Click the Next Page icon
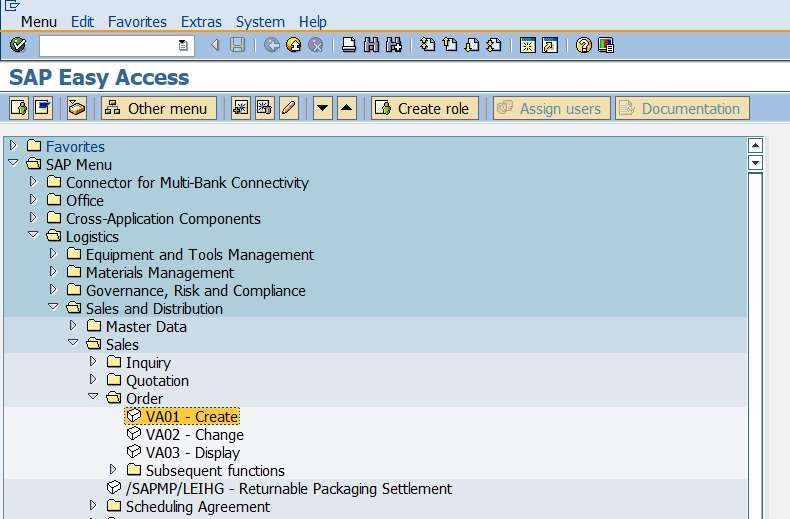The height and width of the screenshot is (519, 790). [x=472, y=45]
